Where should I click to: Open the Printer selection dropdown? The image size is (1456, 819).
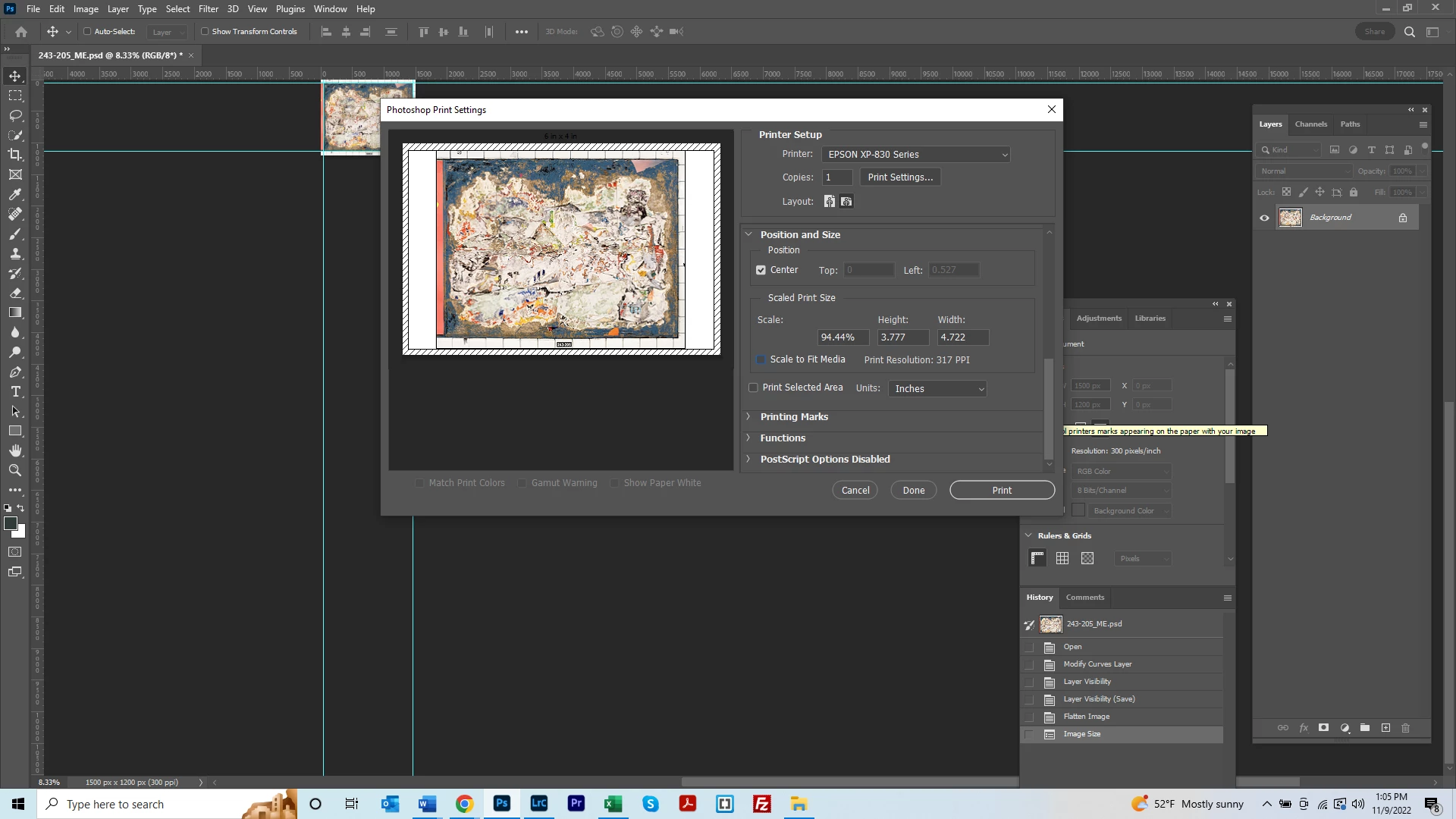click(x=916, y=155)
